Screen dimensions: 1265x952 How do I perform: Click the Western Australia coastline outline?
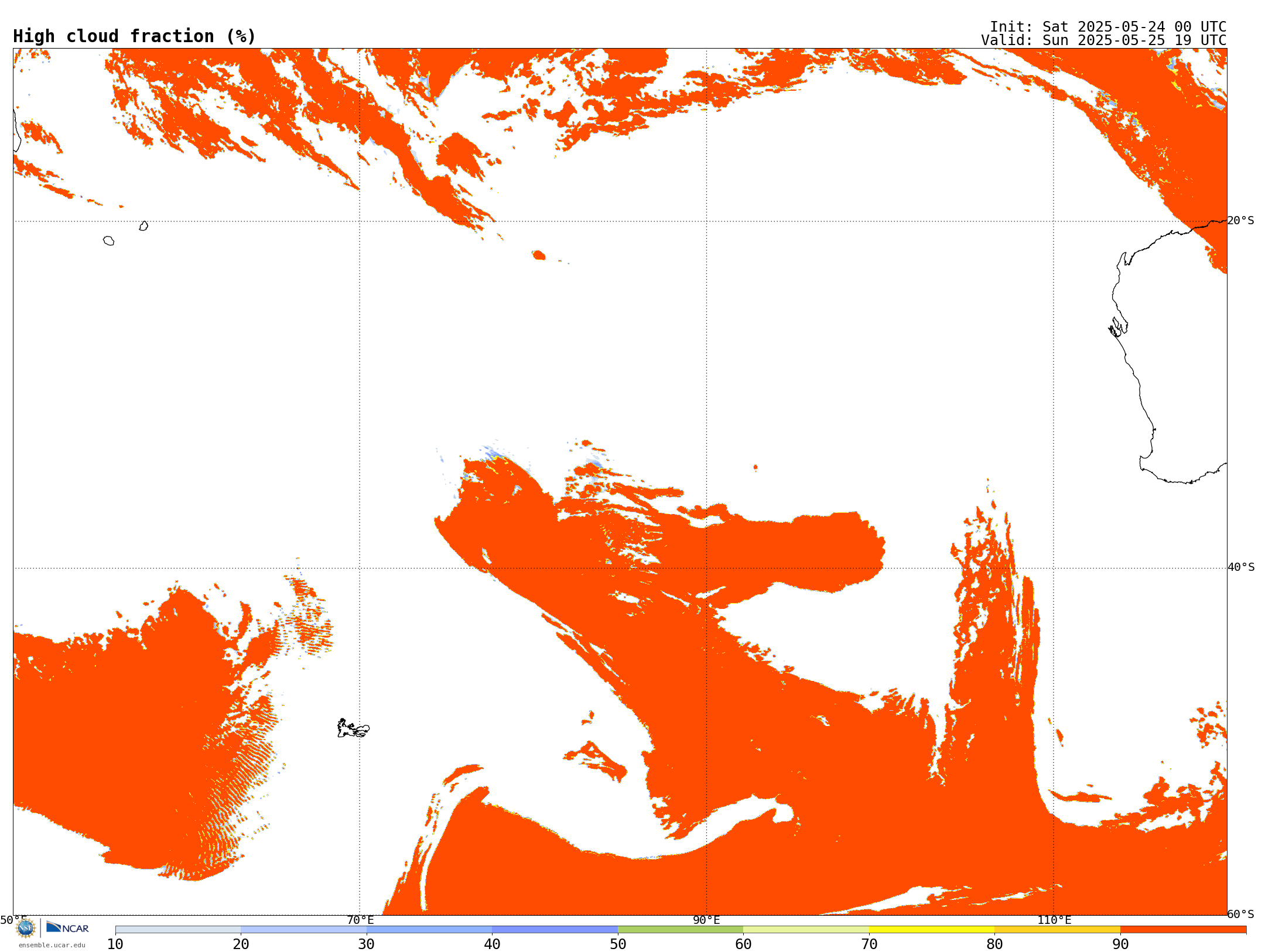[x=1168, y=351]
